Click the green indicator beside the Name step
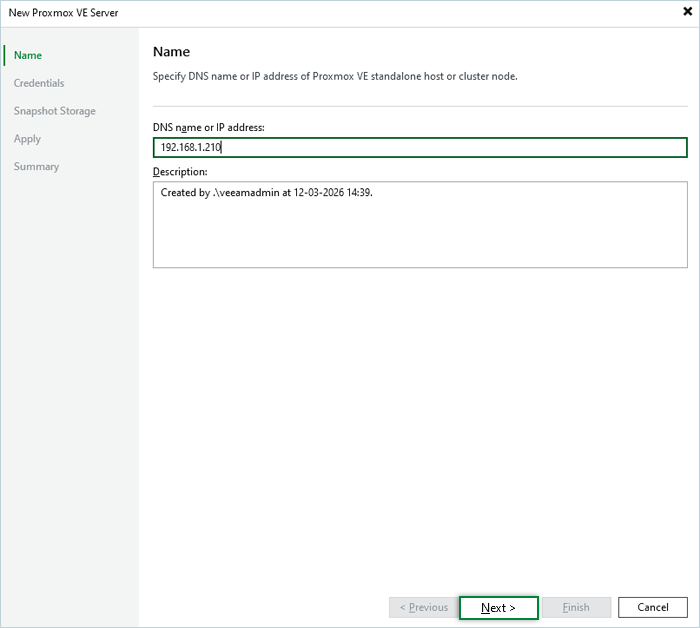 click(4, 55)
